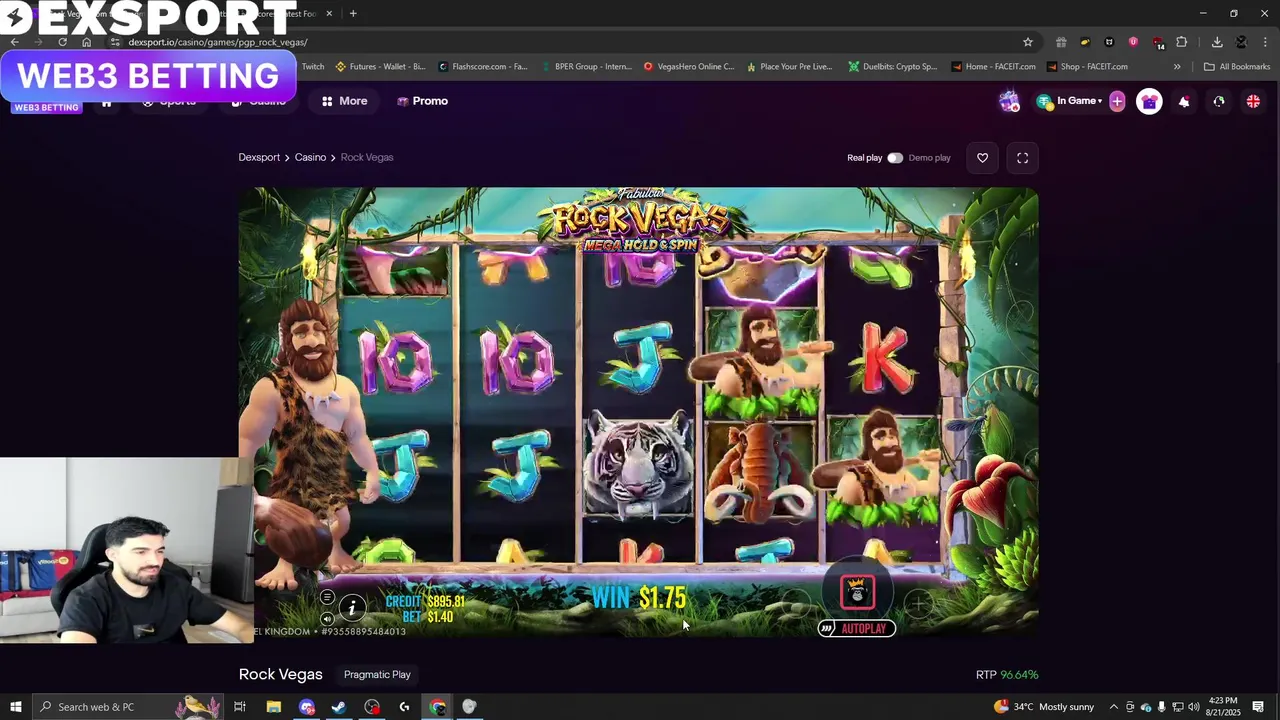Viewport: 1280px width, 720px height.
Task: Go to Casino breadcrumb link
Action: 310,157
